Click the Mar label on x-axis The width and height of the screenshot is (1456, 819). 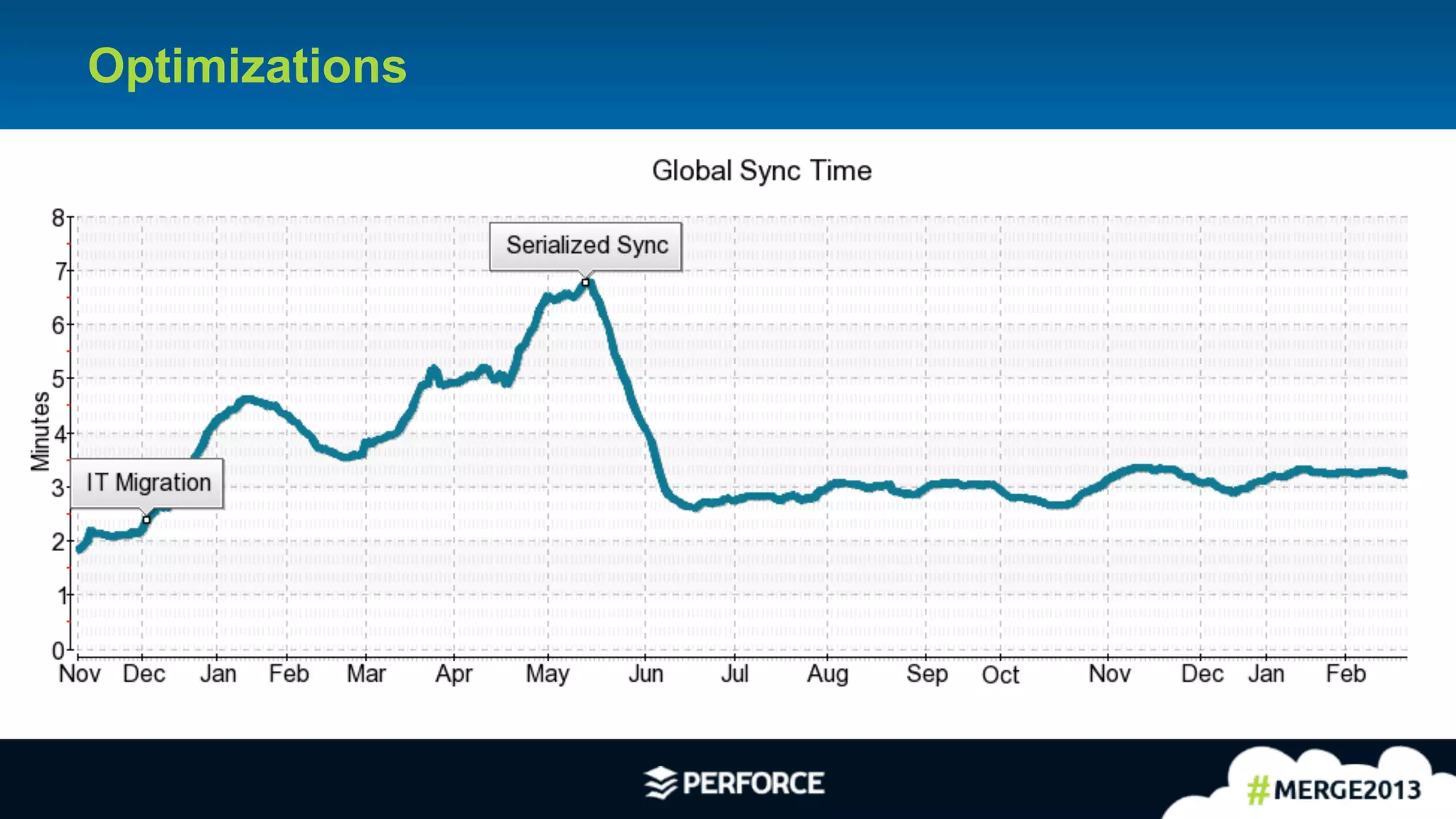pyautogui.click(x=365, y=674)
